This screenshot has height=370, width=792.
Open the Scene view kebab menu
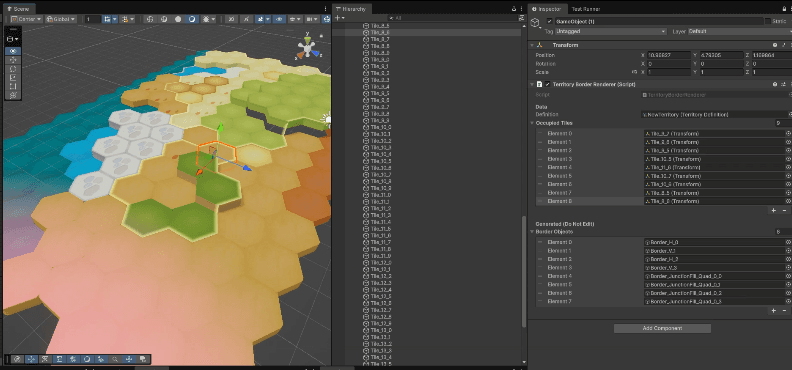pos(326,9)
